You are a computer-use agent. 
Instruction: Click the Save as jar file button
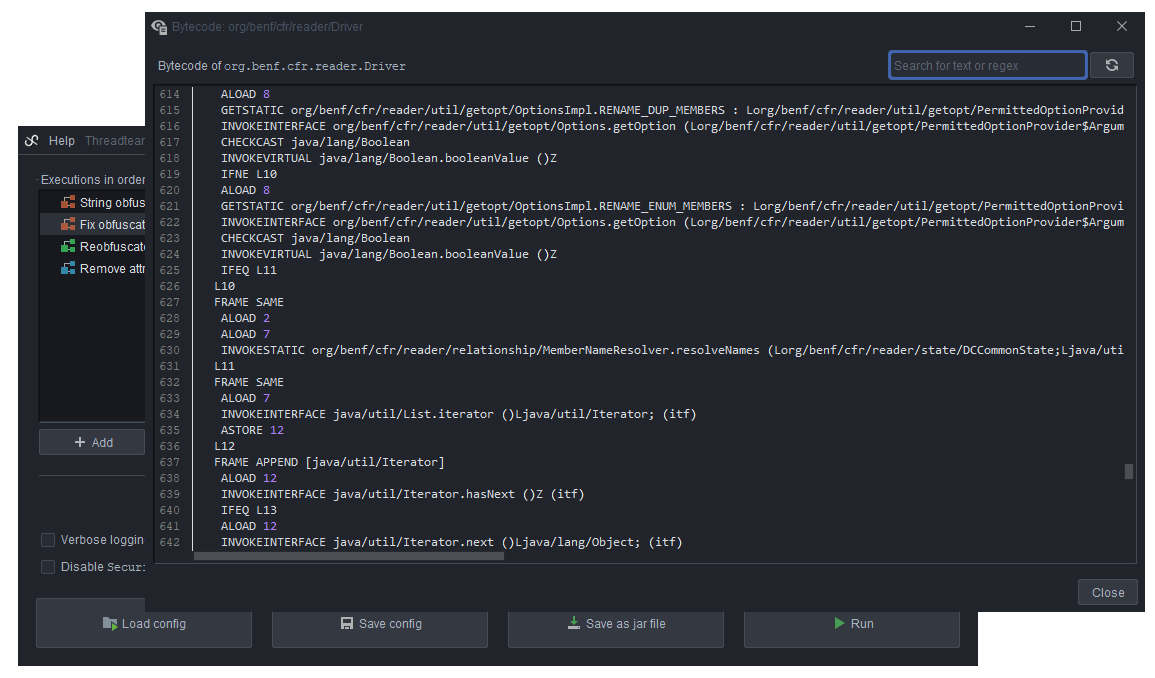[x=615, y=622]
